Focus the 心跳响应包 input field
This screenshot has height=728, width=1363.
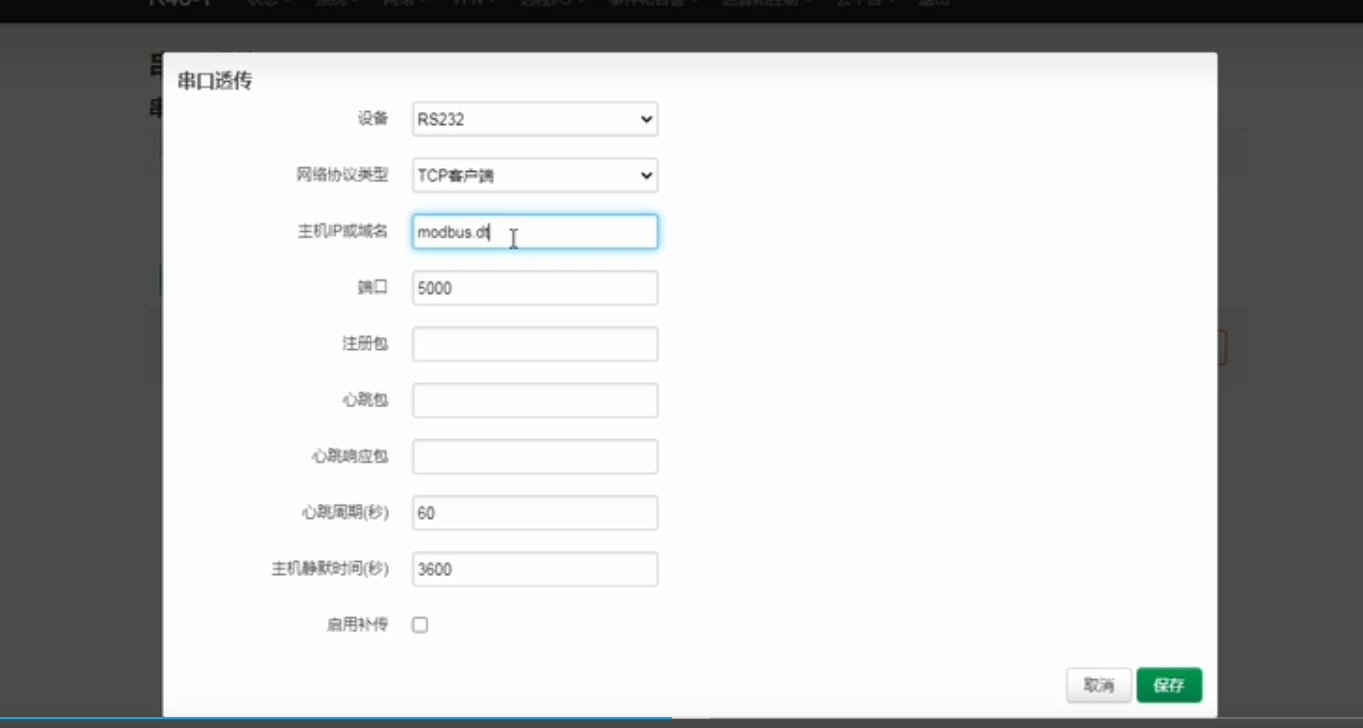click(534, 456)
